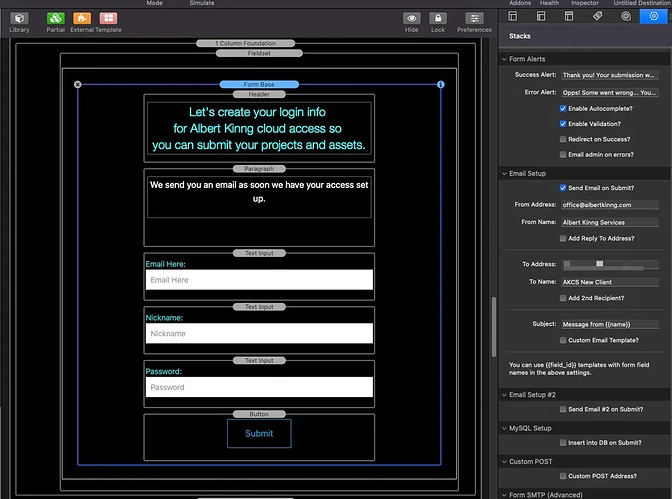672x499 pixels.
Task: Enable Send Email #2 on Submit checkbox
Action: (x=563, y=409)
